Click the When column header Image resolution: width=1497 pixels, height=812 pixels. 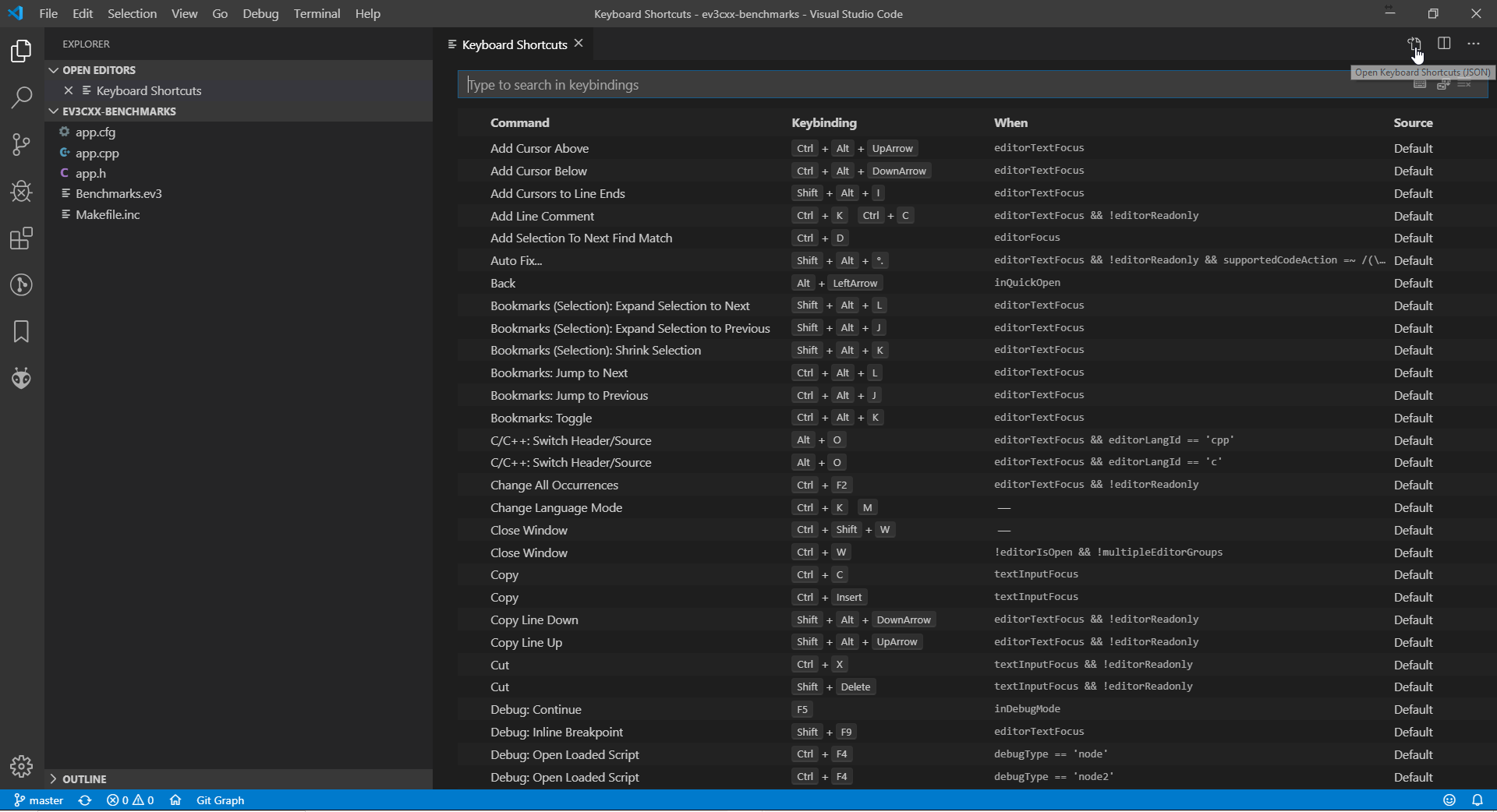coord(1010,122)
